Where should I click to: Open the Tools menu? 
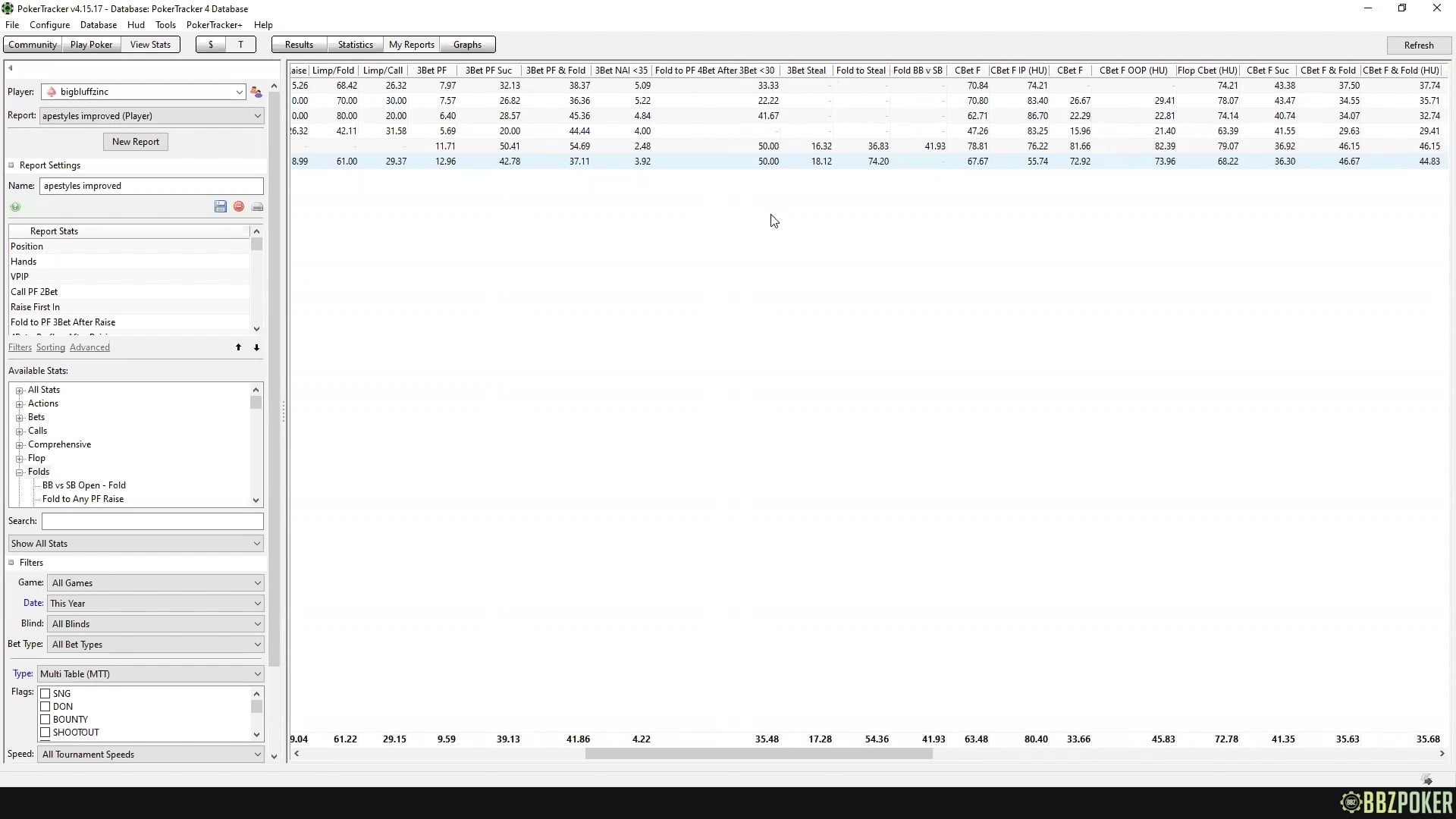tap(165, 24)
